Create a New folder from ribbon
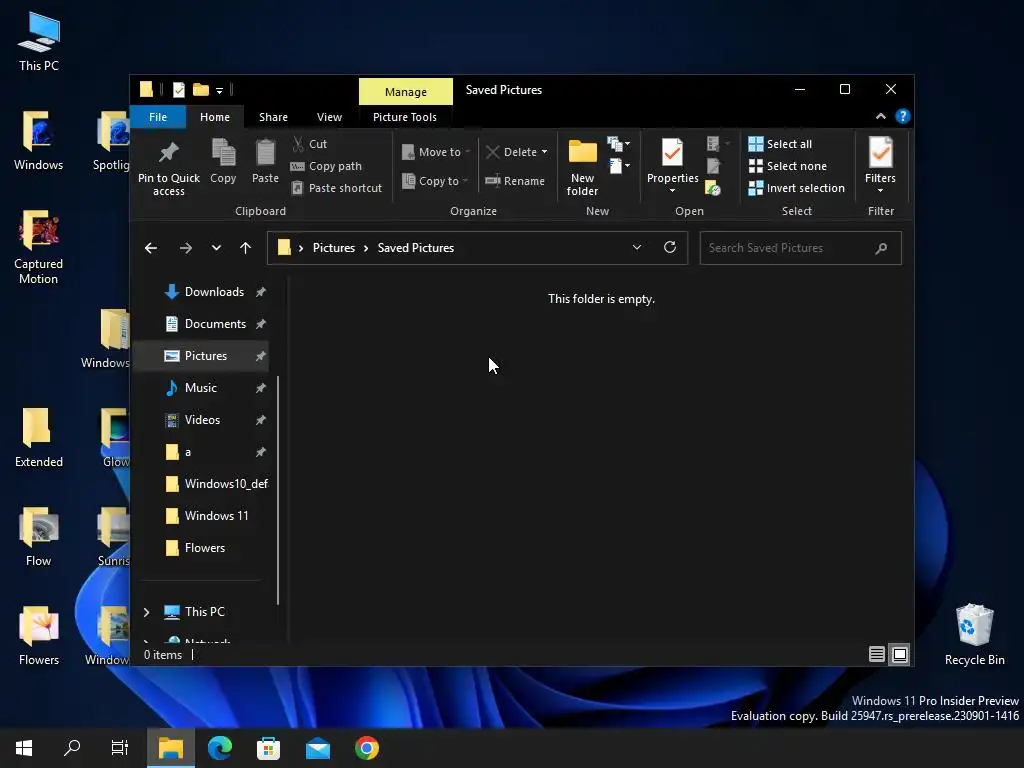Image resolution: width=1024 pixels, height=768 pixels. tap(582, 167)
